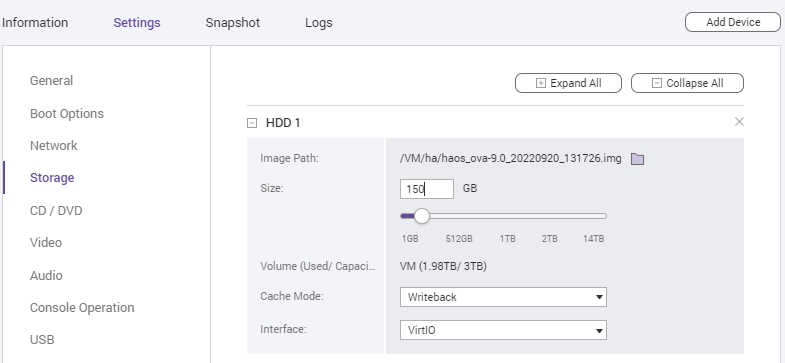Click the Size input field
785x363 pixels.
(x=427, y=189)
